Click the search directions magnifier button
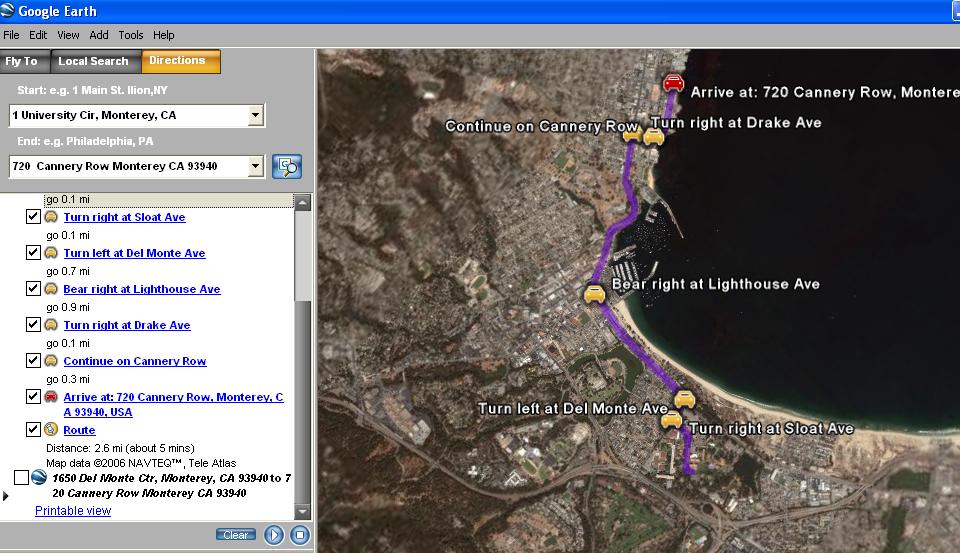The width and height of the screenshot is (960, 553). [x=286, y=166]
